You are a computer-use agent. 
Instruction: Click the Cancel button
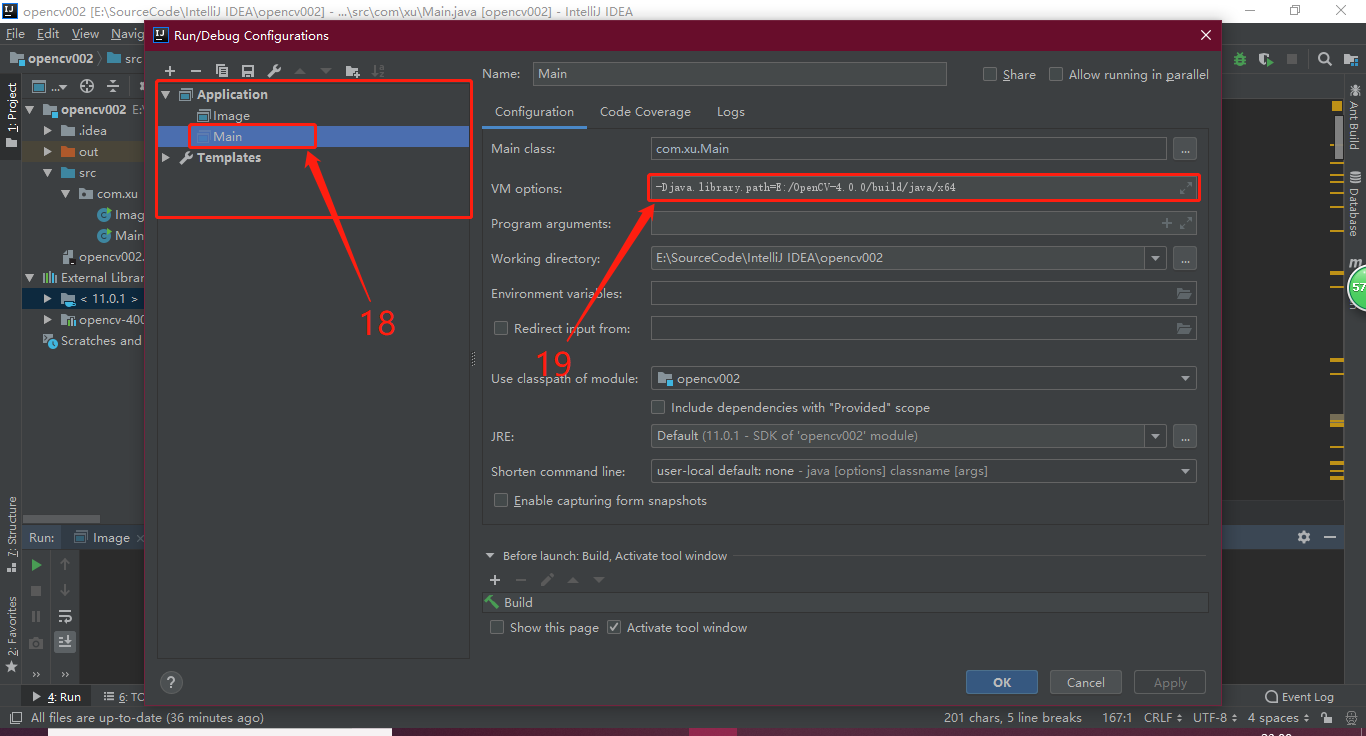click(1086, 682)
